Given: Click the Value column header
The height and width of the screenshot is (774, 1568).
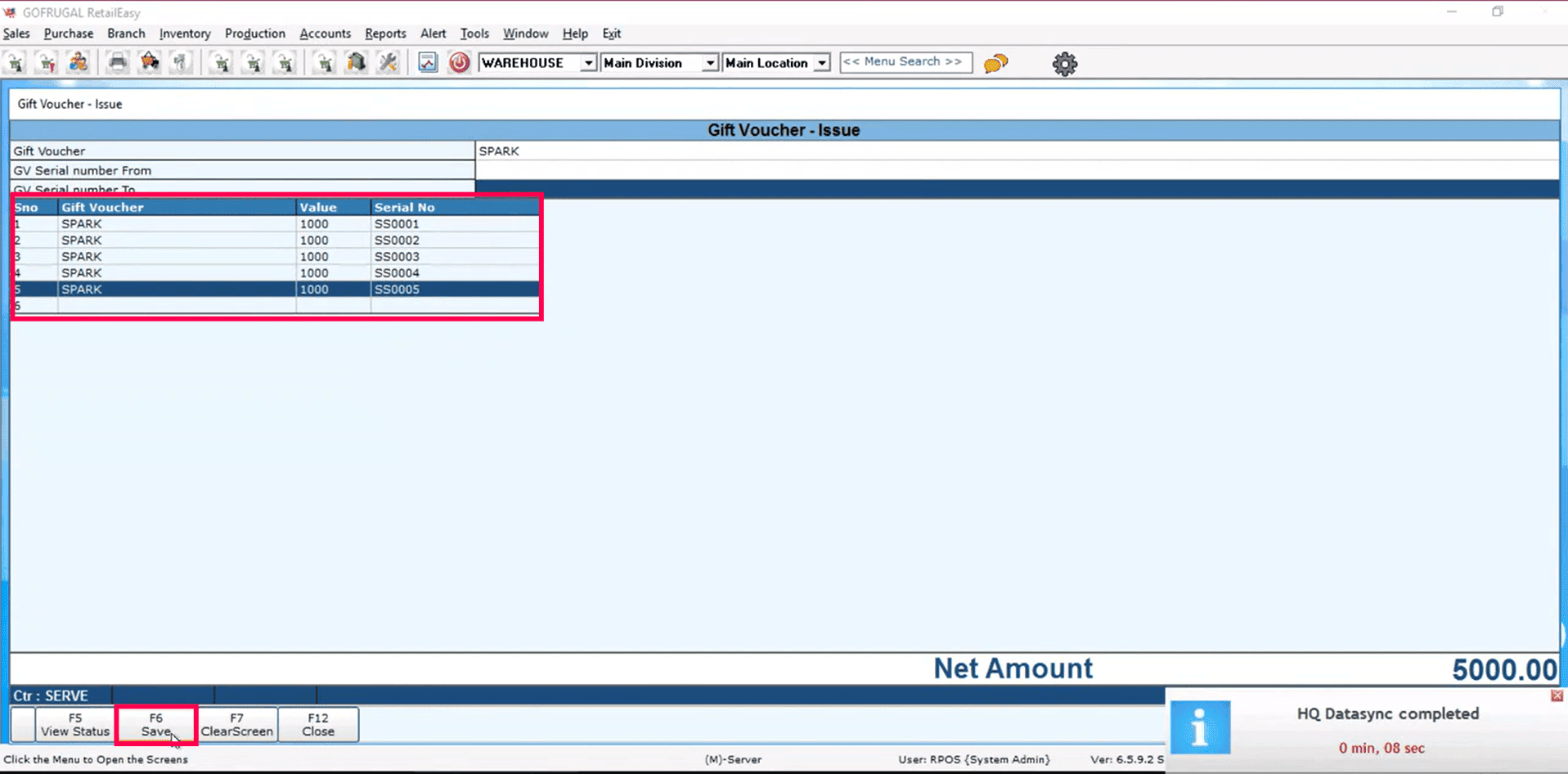Looking at the screenshot, I should 333,208.
